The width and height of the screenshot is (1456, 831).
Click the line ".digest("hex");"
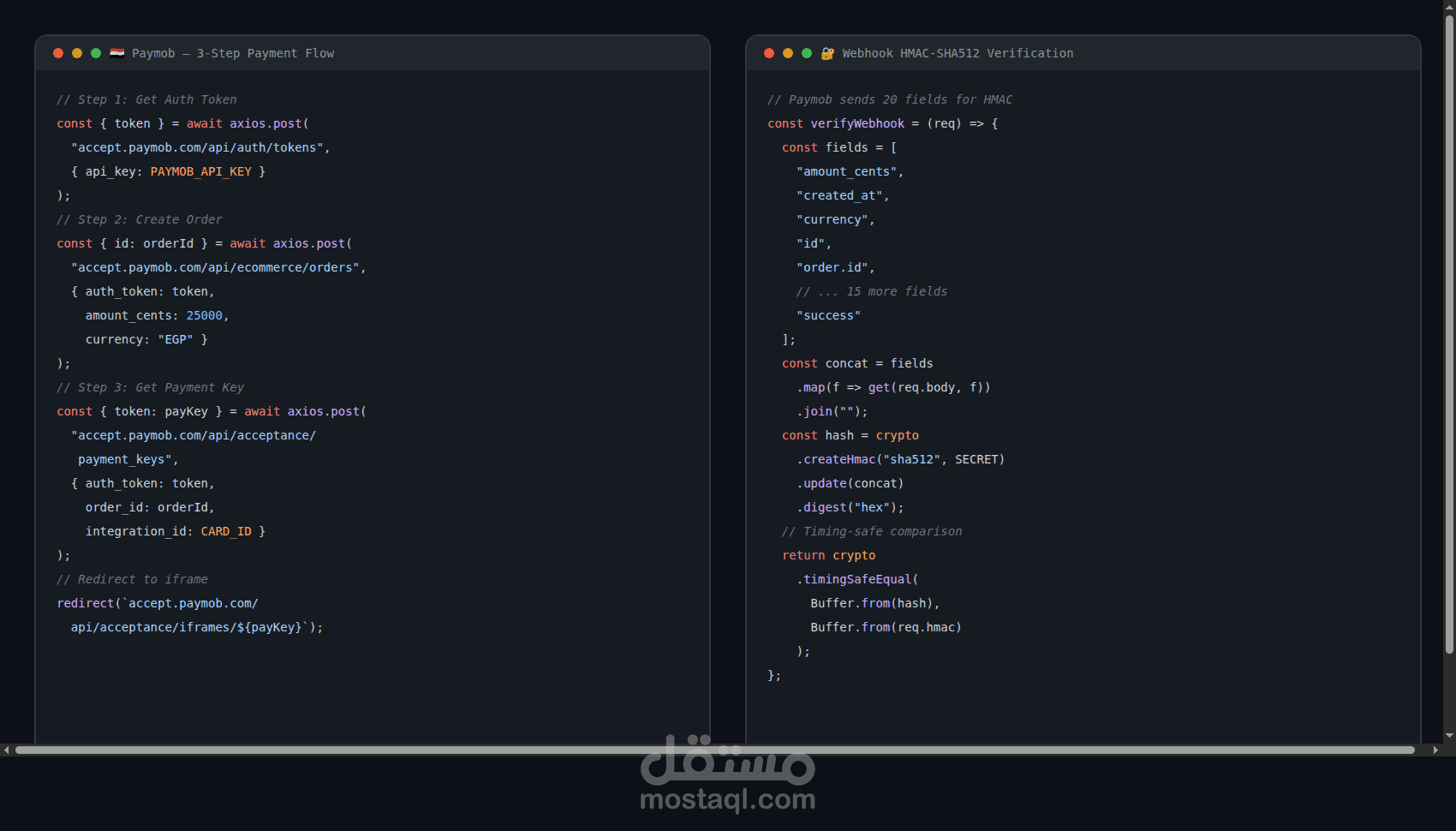coord(850,507)
